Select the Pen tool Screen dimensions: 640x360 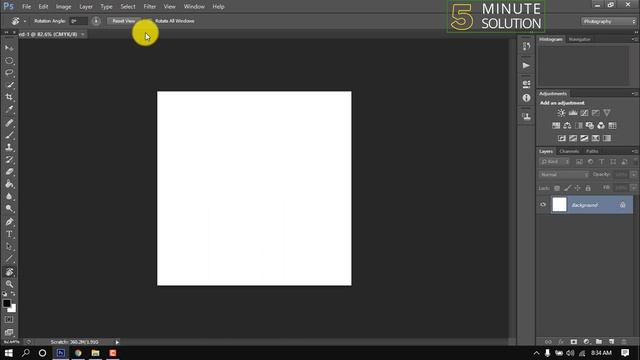coord(9,222)
